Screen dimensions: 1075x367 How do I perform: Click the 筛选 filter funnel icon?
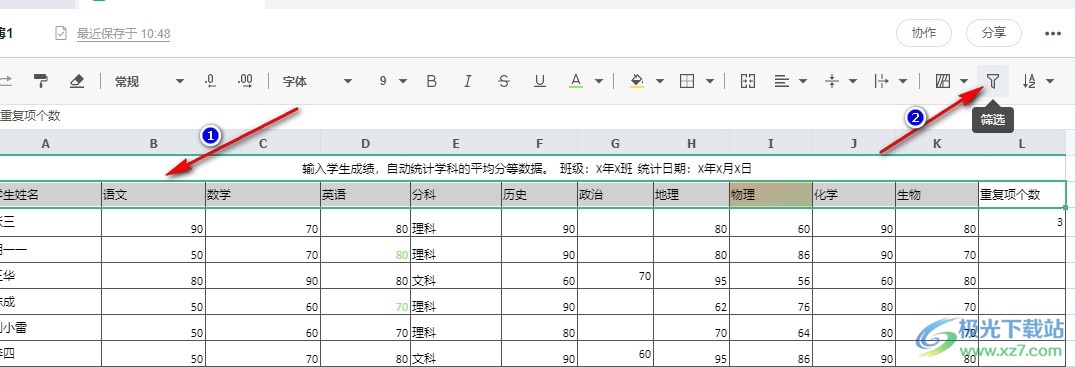click(x=993, y=82)
